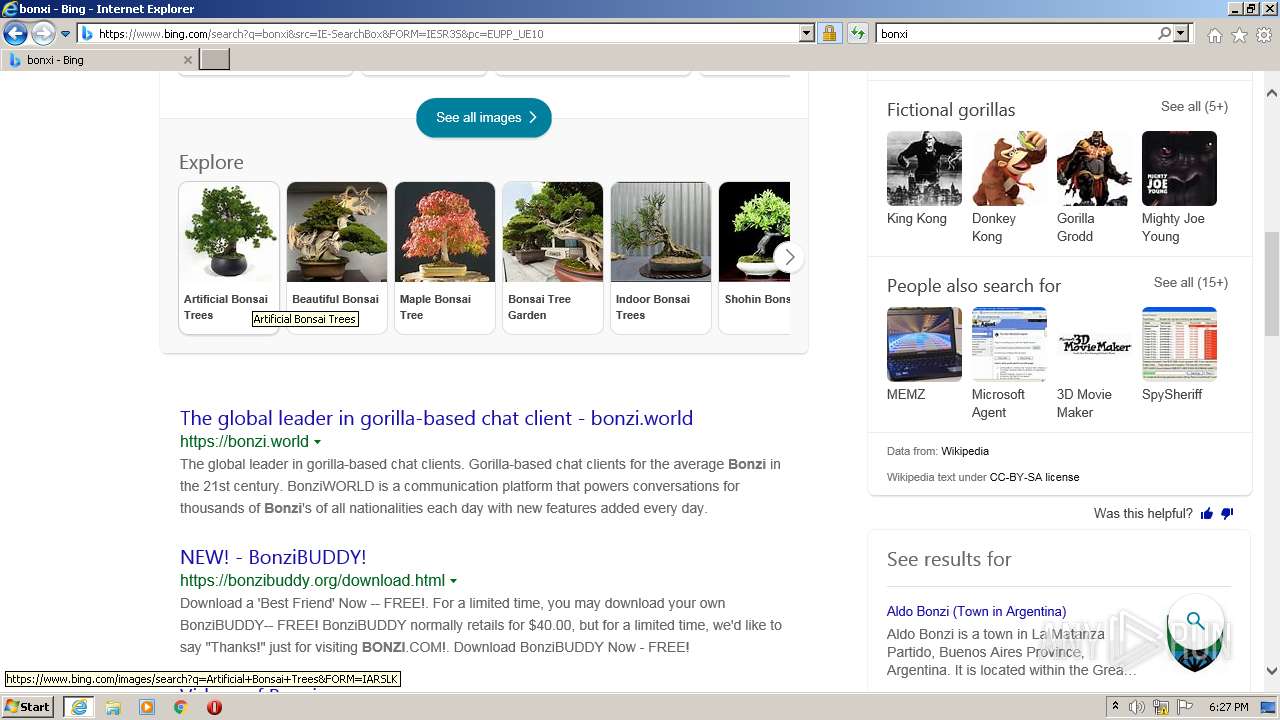Open the Windows Start button
This screenshot has width=1280, height=720.
28,707
